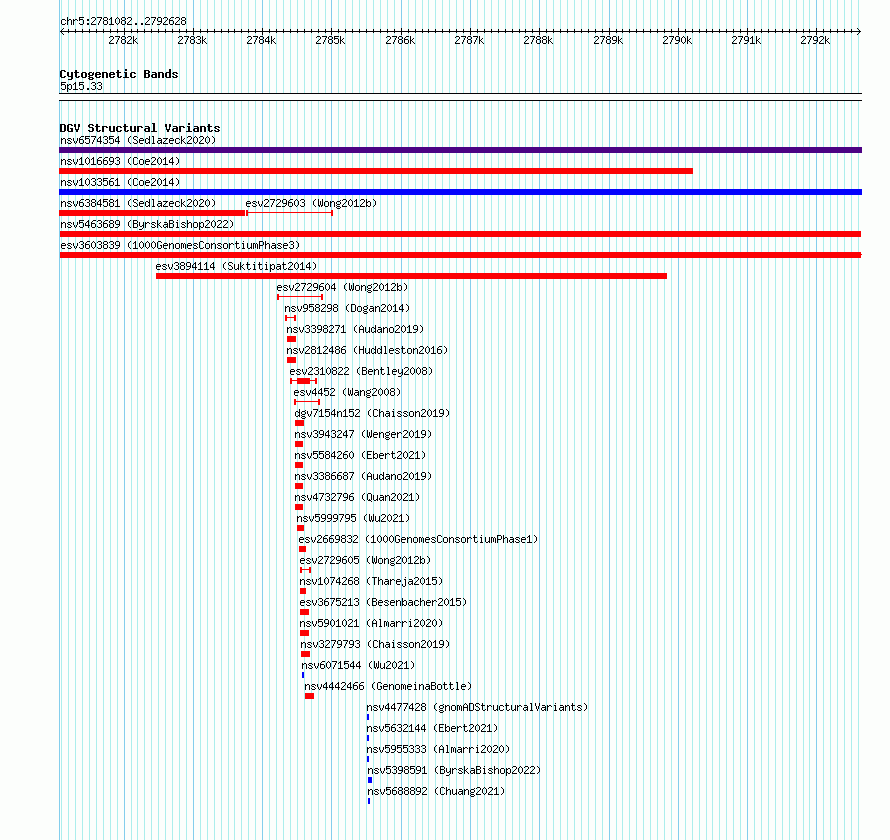The width and height of the screenshot is (890, 840).
Task: Click the esv2729603 thin red interval glyph
Action: 289,213
